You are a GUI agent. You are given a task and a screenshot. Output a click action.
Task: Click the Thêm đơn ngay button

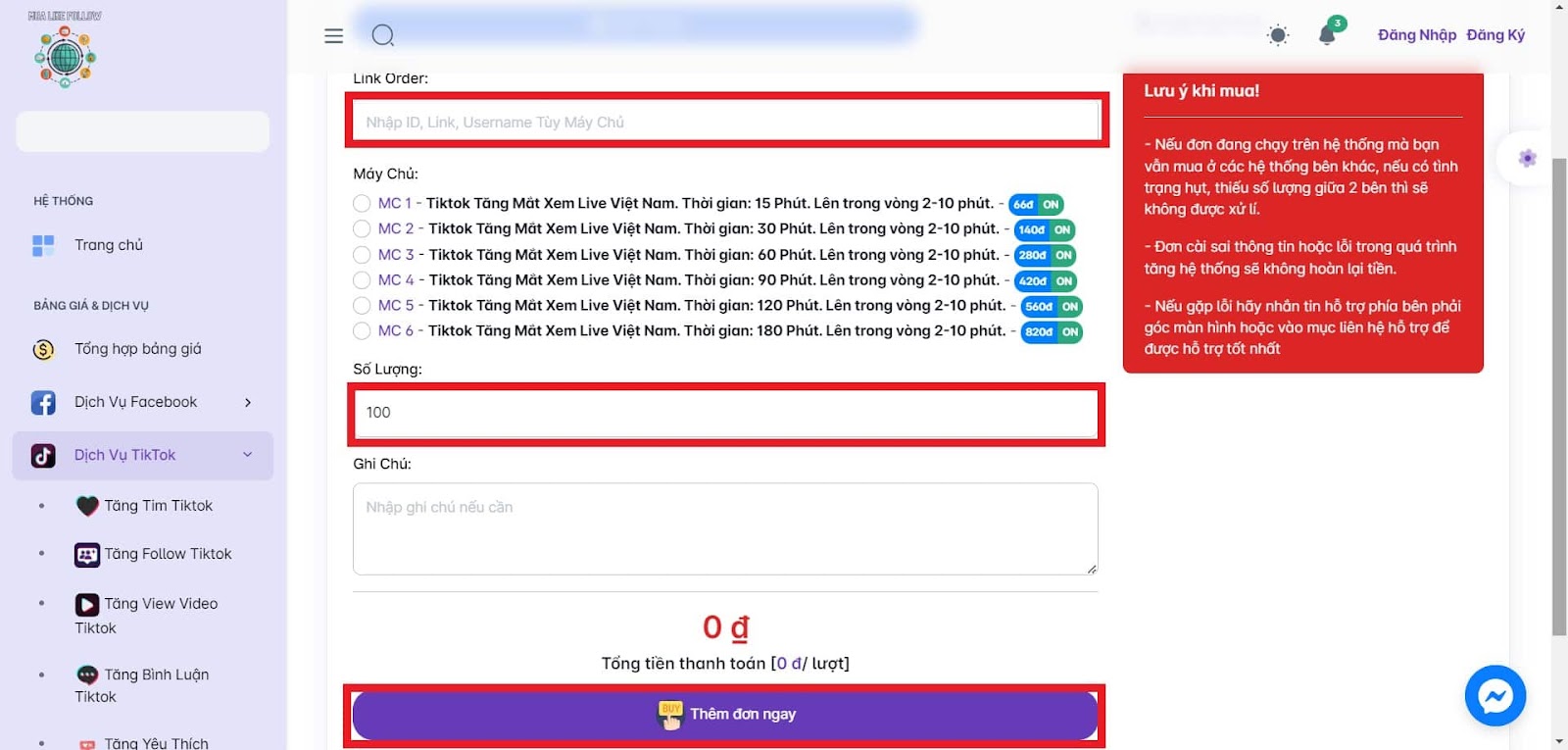725,716
